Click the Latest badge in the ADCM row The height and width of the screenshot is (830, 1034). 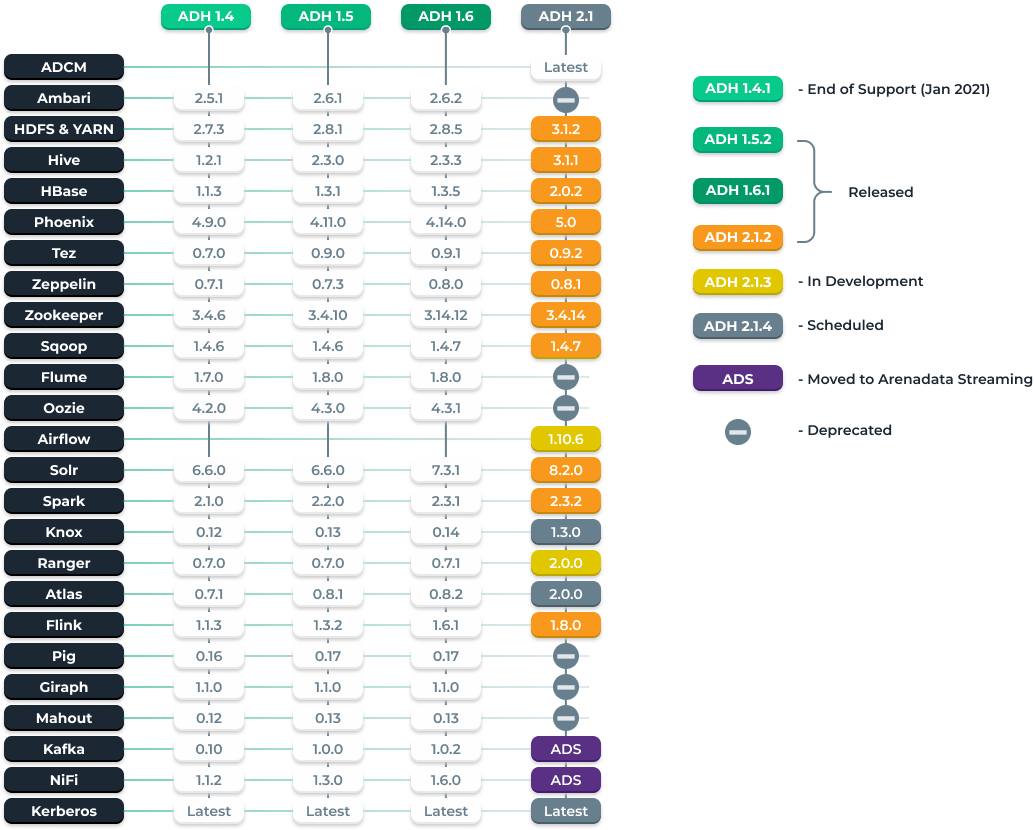566,67
